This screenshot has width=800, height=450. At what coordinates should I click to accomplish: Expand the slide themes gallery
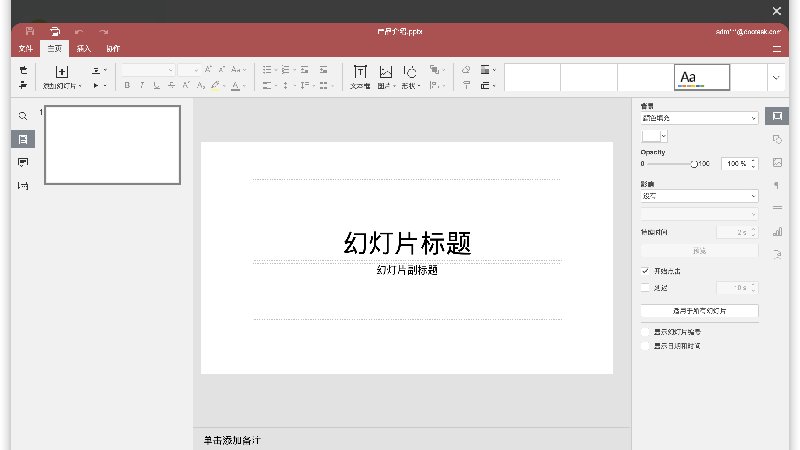(x=776, y=78)
